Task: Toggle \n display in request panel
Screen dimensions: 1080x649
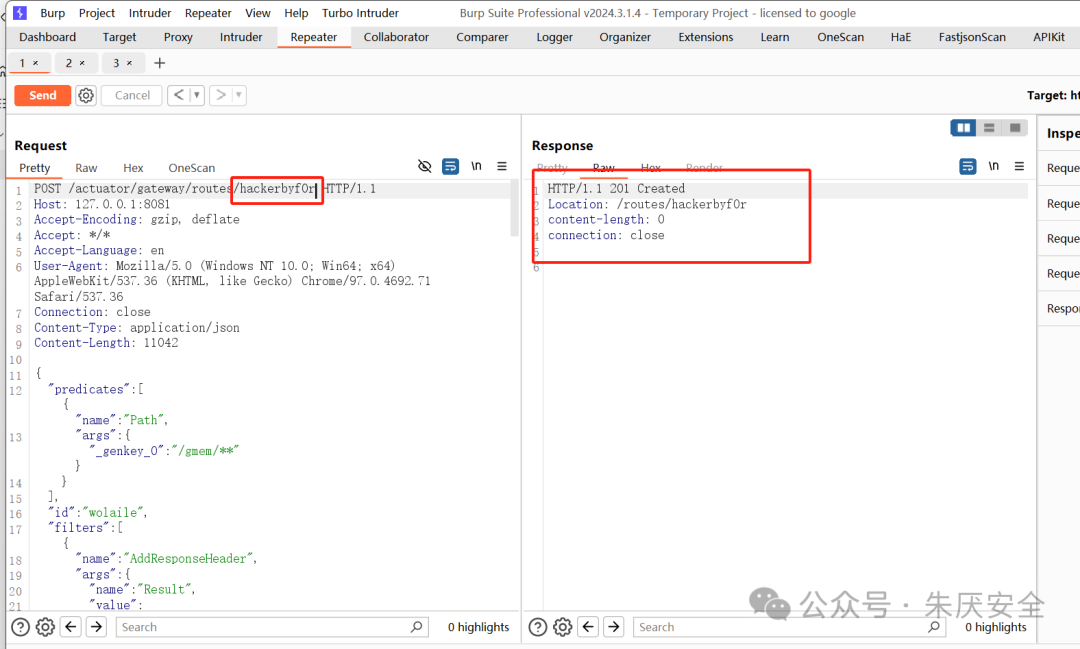Action: pos(476,166)
